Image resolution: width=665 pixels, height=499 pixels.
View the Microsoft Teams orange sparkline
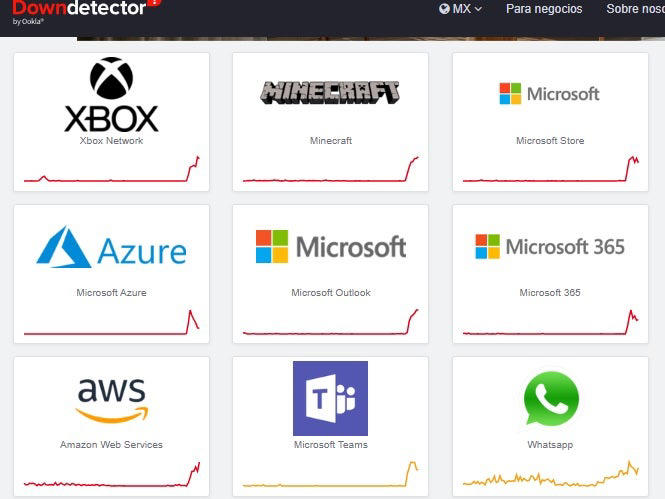pos(330,474)
